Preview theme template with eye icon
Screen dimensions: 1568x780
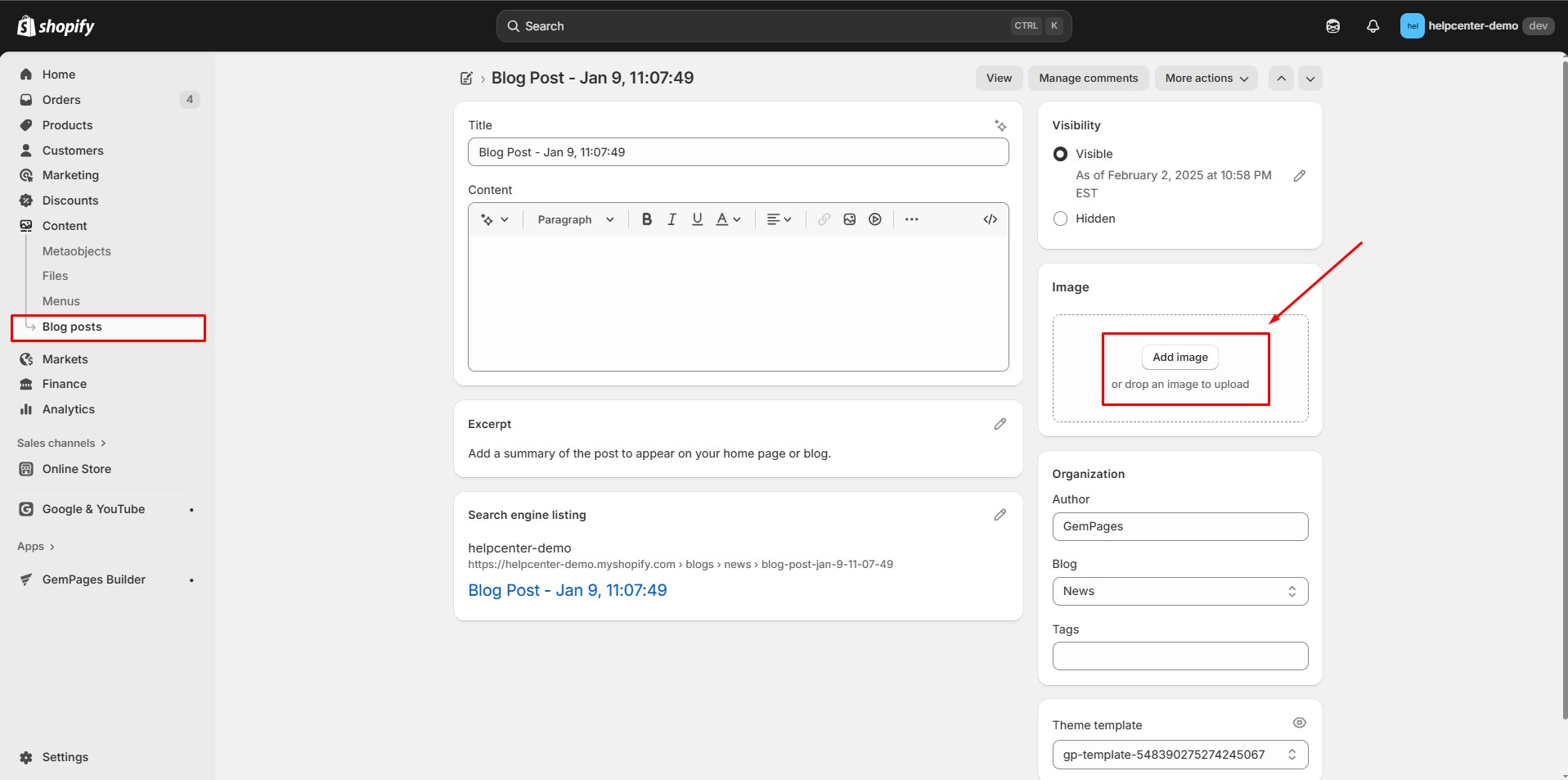pyautogui.click(x=1299, y=723)
